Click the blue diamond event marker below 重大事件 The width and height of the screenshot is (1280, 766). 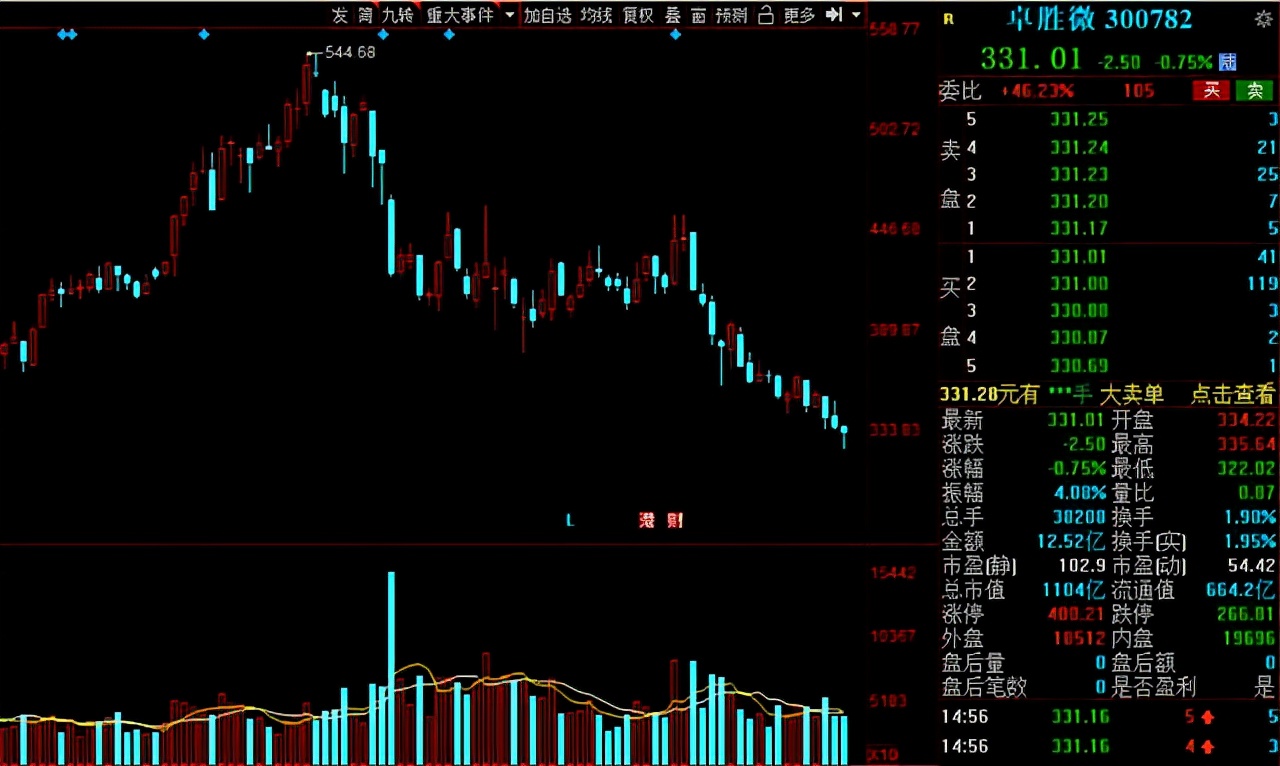point(449,35)
